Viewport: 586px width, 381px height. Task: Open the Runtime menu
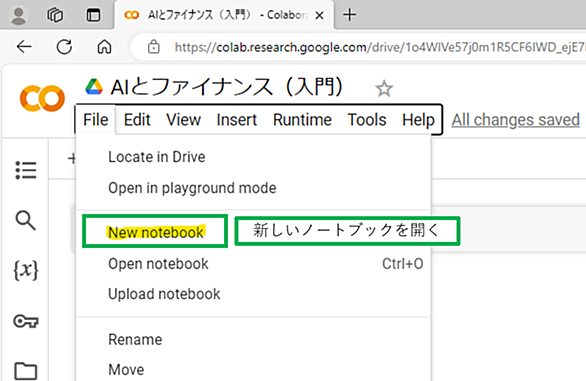click(x=302, y=120)
